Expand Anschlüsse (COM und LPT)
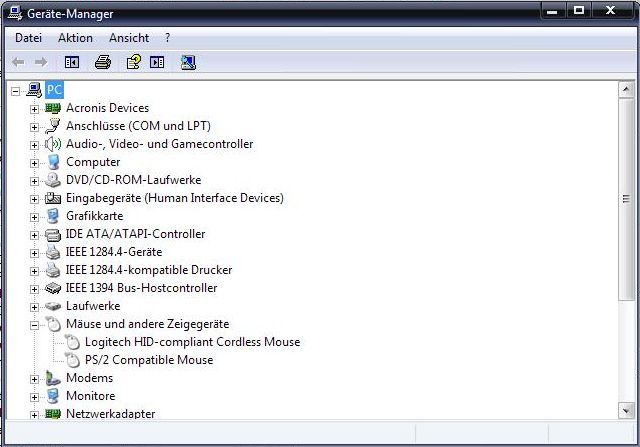640x447 pixels. pyautogui.click(x=34, y=127)
